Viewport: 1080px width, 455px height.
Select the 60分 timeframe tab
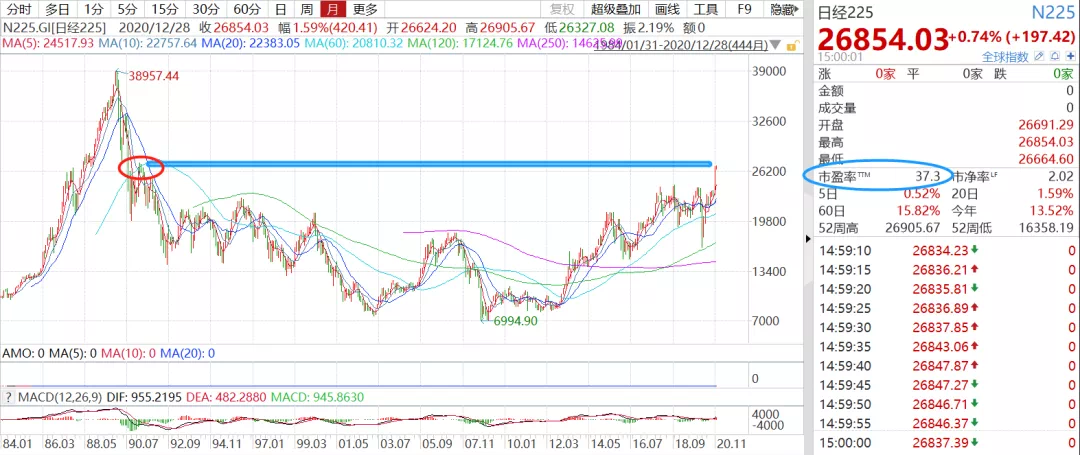[x=247, y=9]
